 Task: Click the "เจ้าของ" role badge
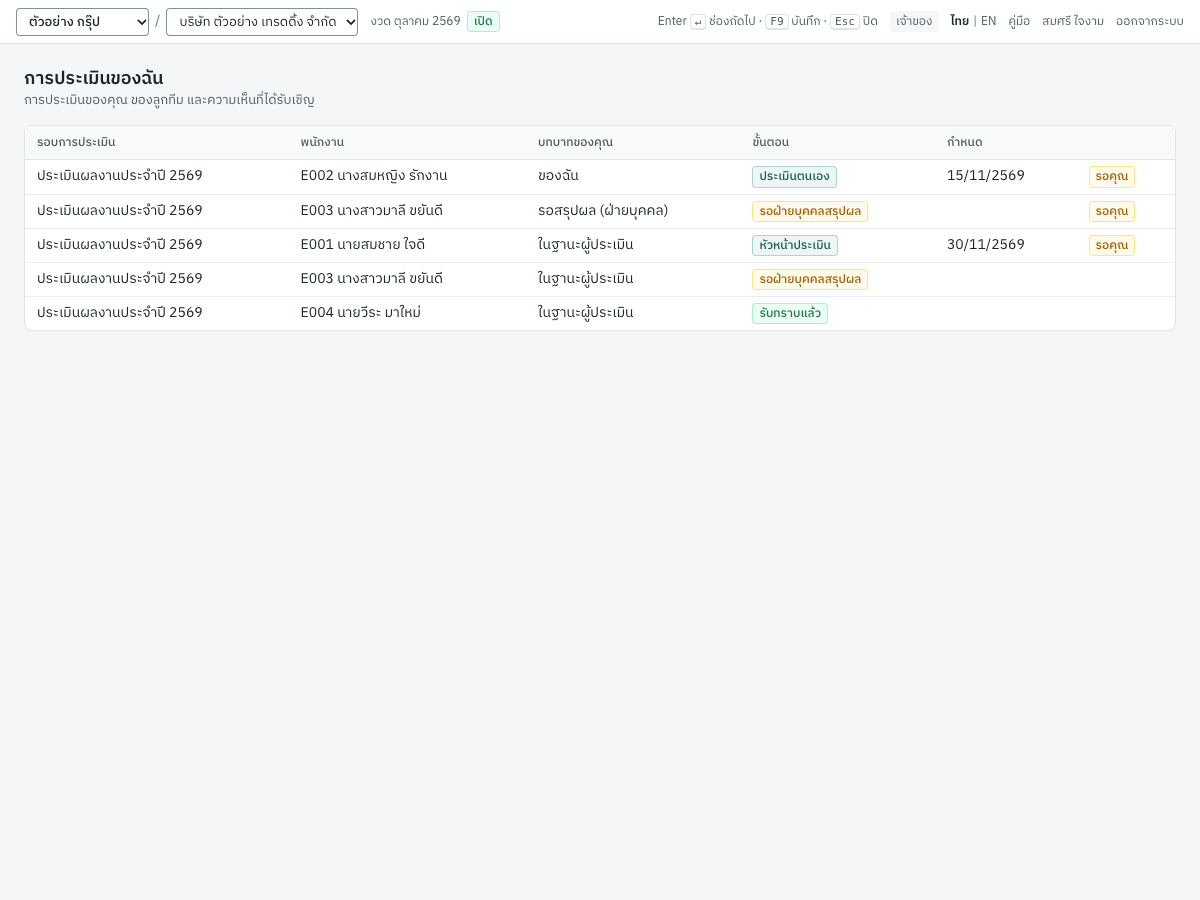pyautogui.click(x=914, y=21)
